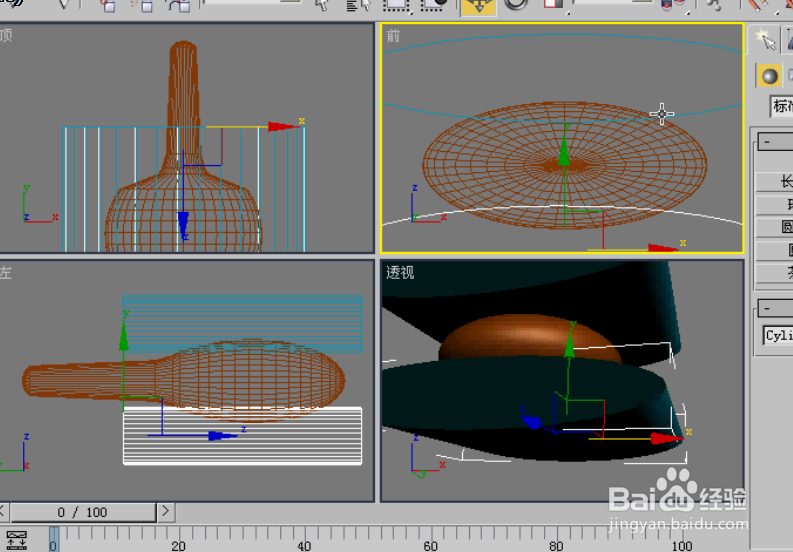Viewport: 793px width, 552px height.
Task: Click the blue Z-axis arrow in left viewport
Action: [223, 436]
